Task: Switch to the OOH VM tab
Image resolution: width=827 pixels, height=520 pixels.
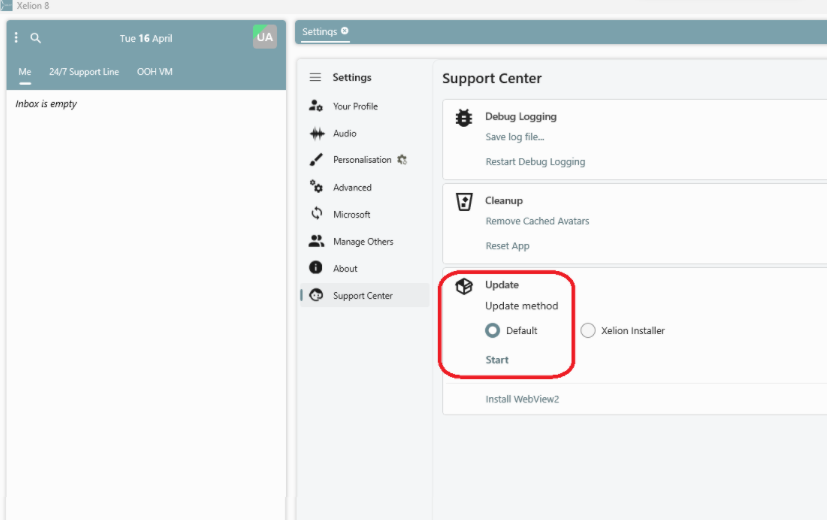Action: tap(155, 72)
